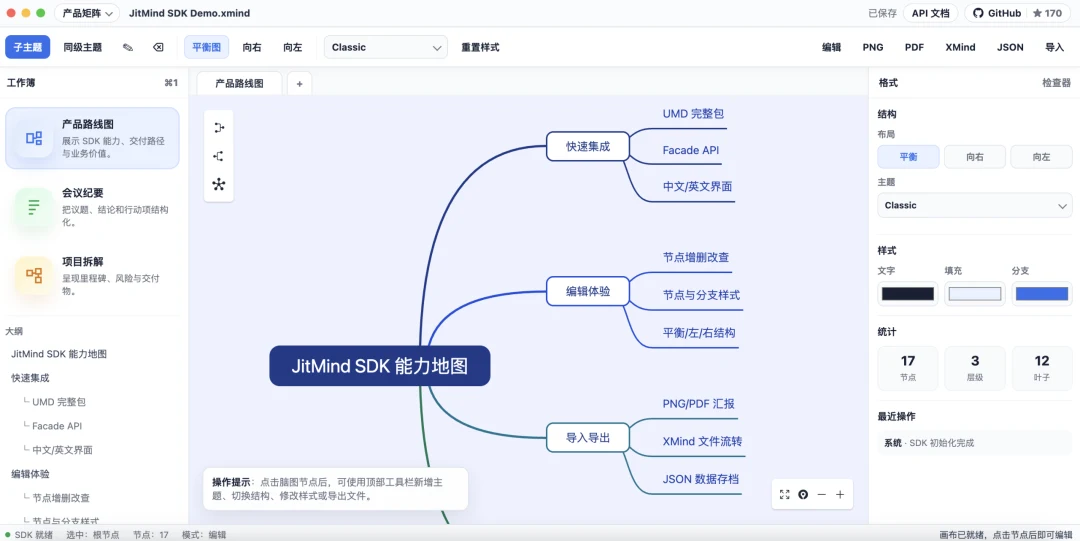The image size is (1080, 541).
Task: Click the 项目拆解 orange tree icon
Action: [x=34, y=276]
